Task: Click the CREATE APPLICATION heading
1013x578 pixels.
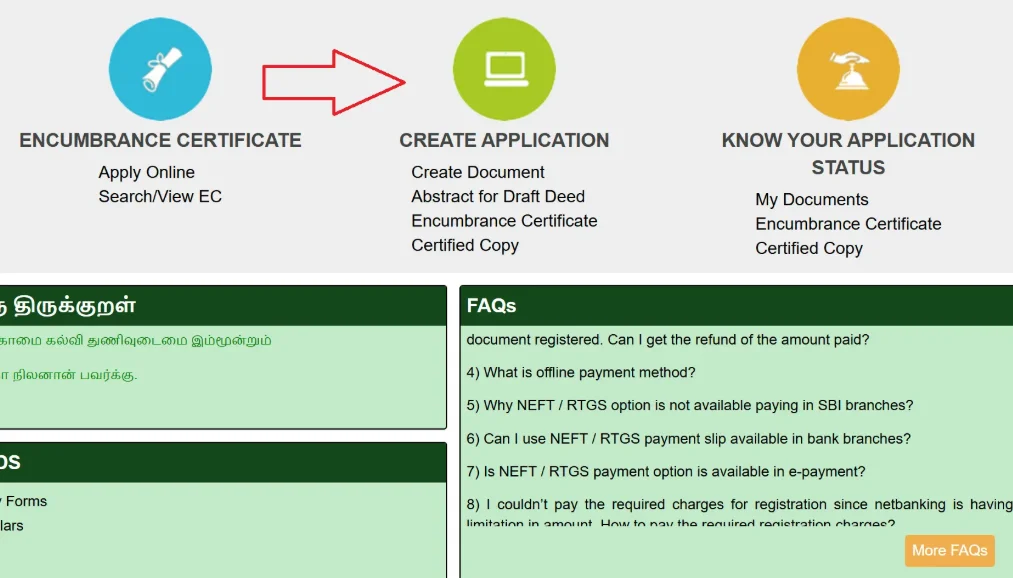Action: coord(504,140)
